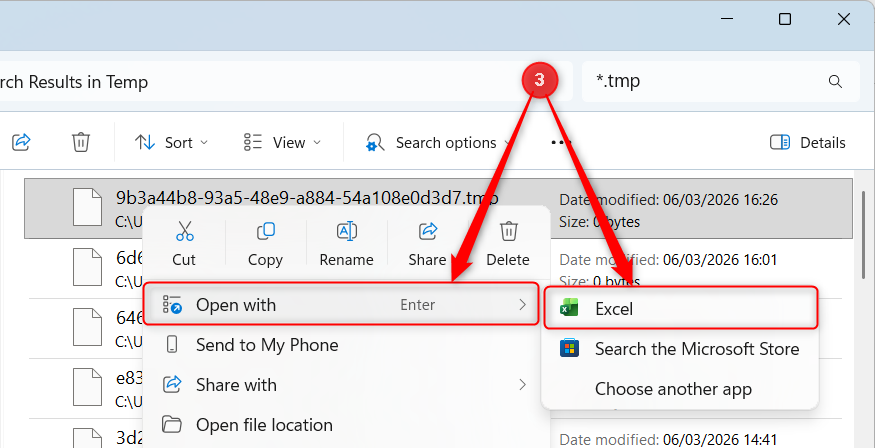
Task: Open the Search options dropdown
Action: click(438, 143)
